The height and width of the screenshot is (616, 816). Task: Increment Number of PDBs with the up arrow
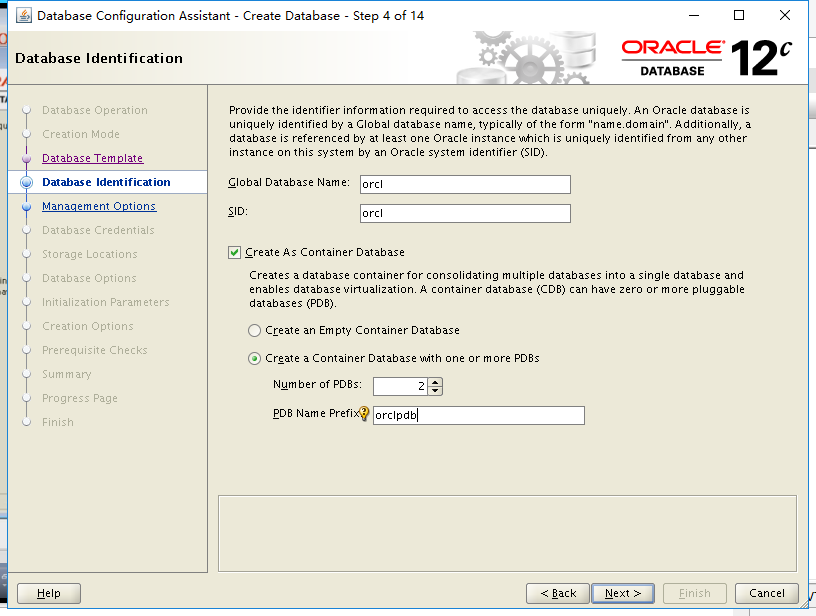434,382
